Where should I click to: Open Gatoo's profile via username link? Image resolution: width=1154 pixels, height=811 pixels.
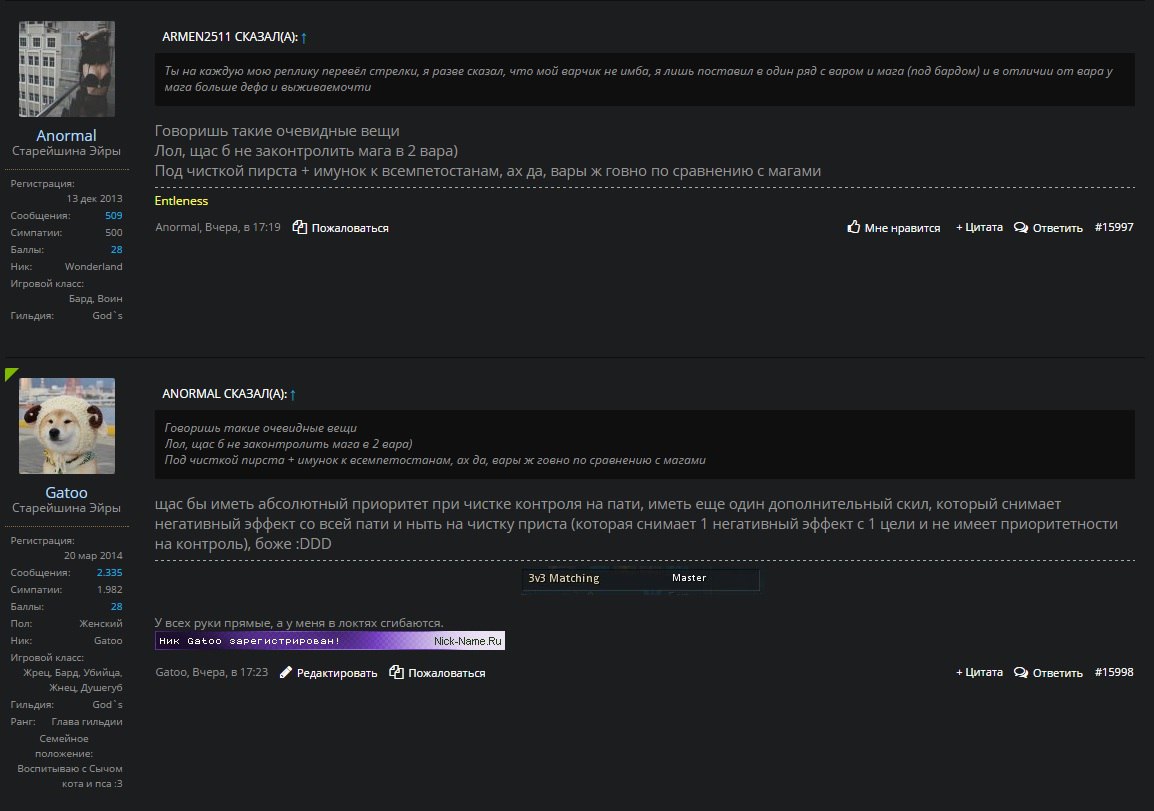pyautogui.click(x=66, y=492)
